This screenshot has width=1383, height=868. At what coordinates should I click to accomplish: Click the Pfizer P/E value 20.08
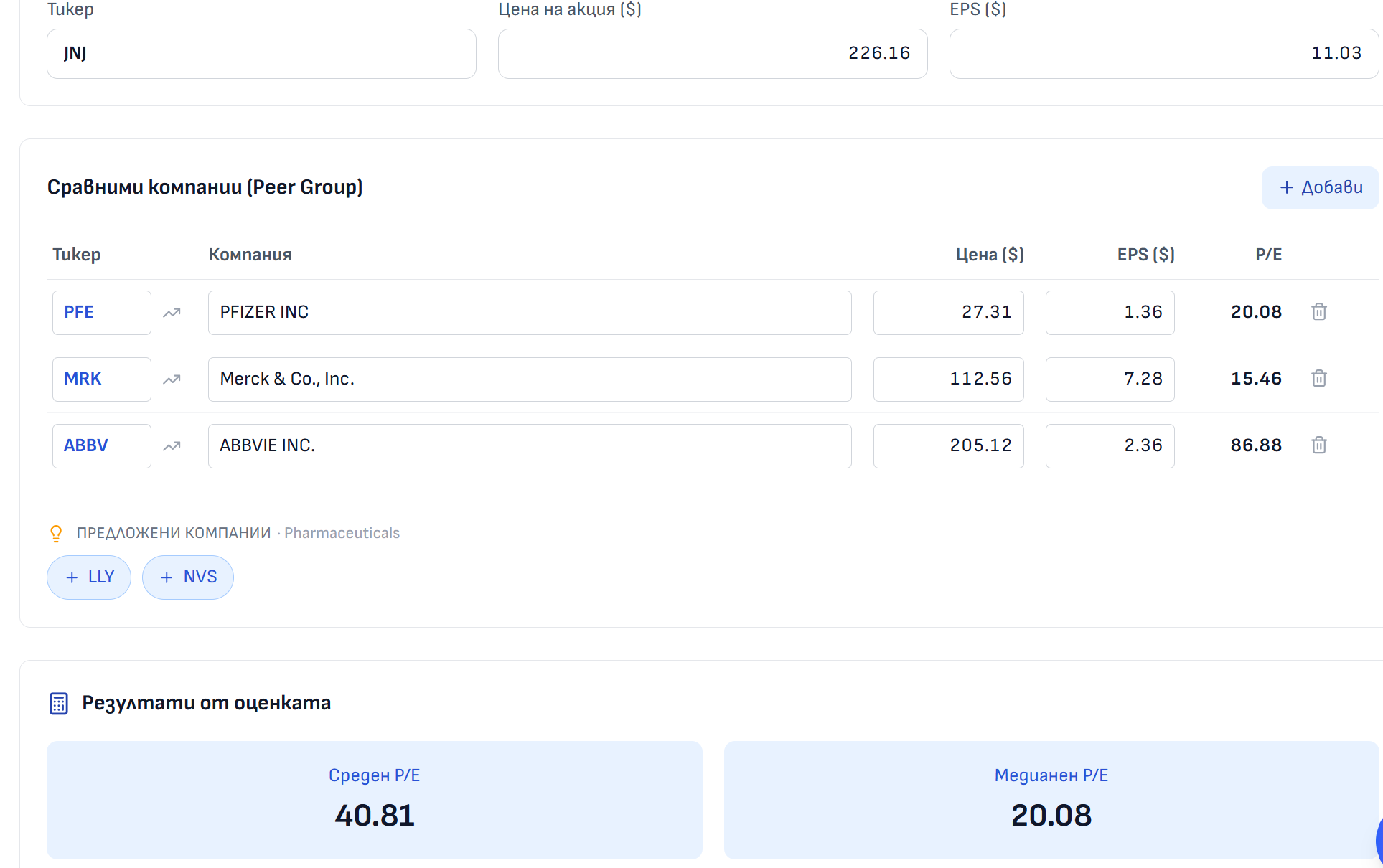1256,312
